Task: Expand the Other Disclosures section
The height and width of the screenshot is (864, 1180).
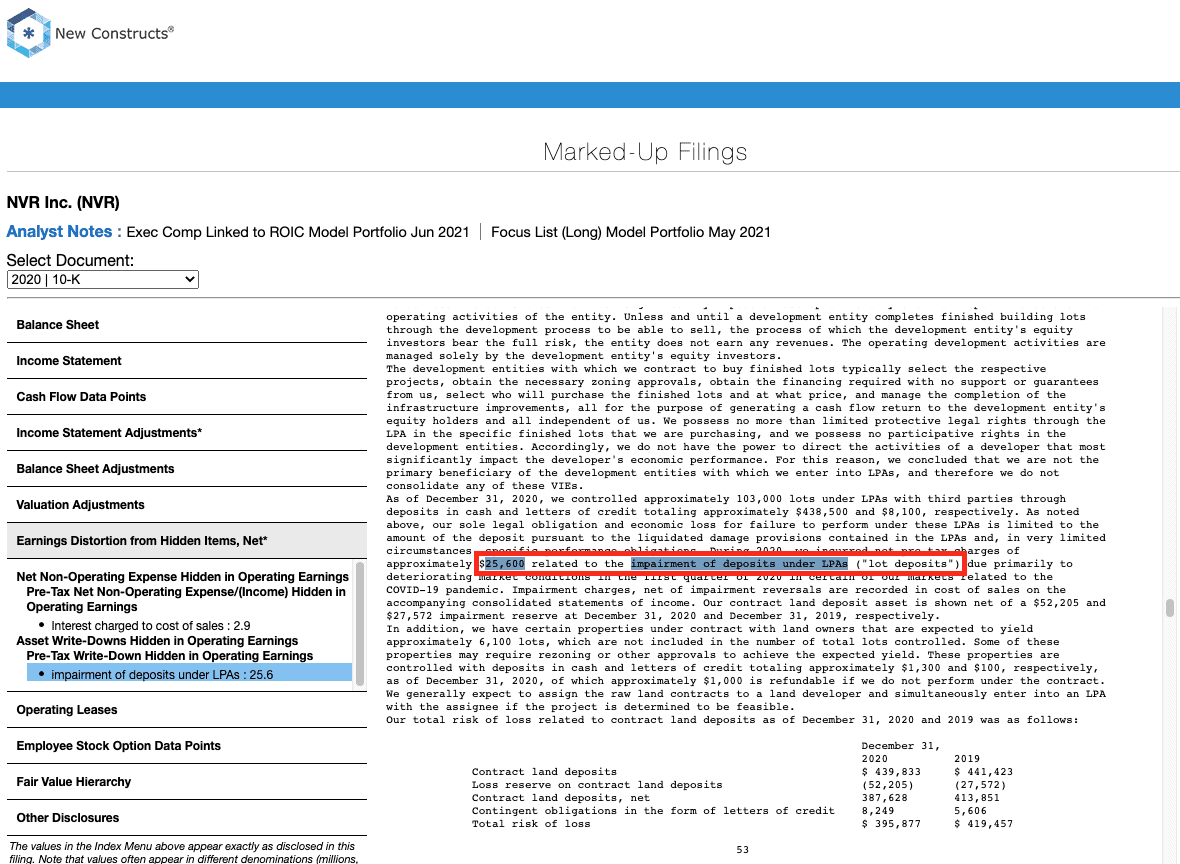Action: pos(187,818)
